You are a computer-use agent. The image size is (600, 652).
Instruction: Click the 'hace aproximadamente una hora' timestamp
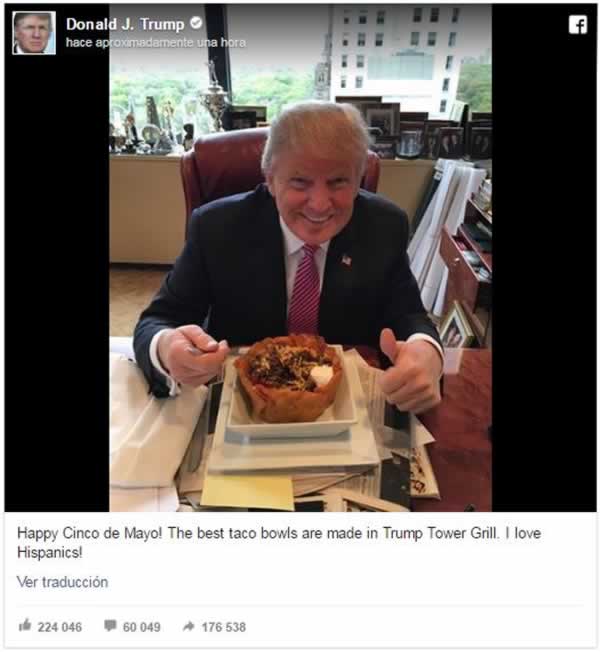(x=156, y=42)
